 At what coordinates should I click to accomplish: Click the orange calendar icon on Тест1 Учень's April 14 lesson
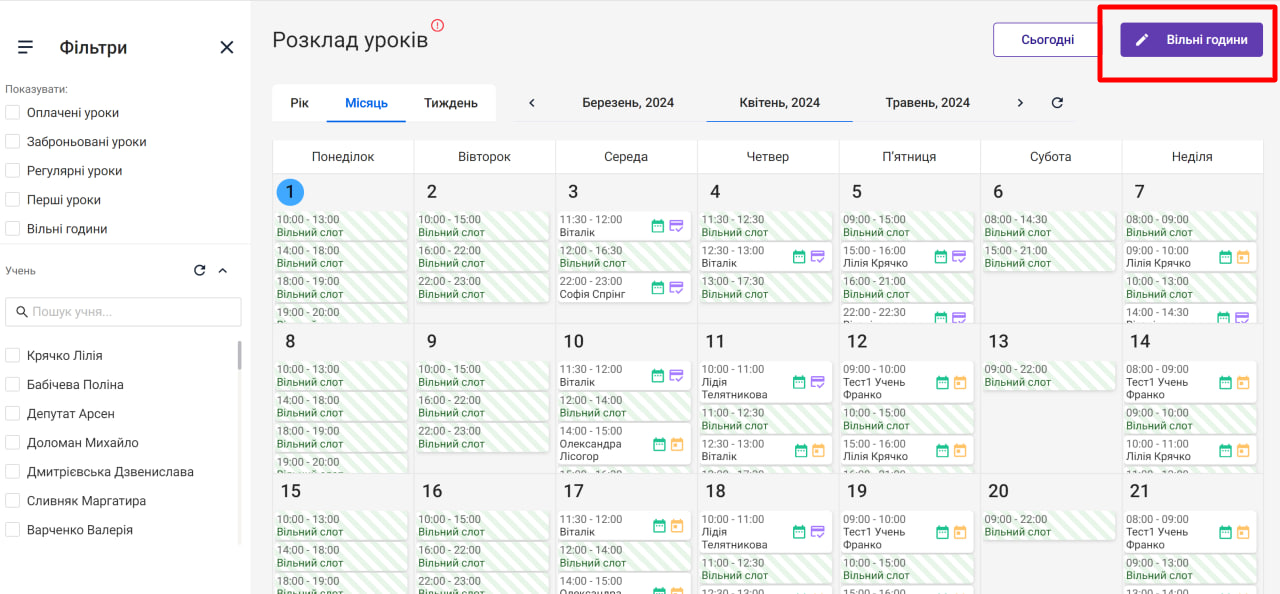click(x=1243, y=382)
